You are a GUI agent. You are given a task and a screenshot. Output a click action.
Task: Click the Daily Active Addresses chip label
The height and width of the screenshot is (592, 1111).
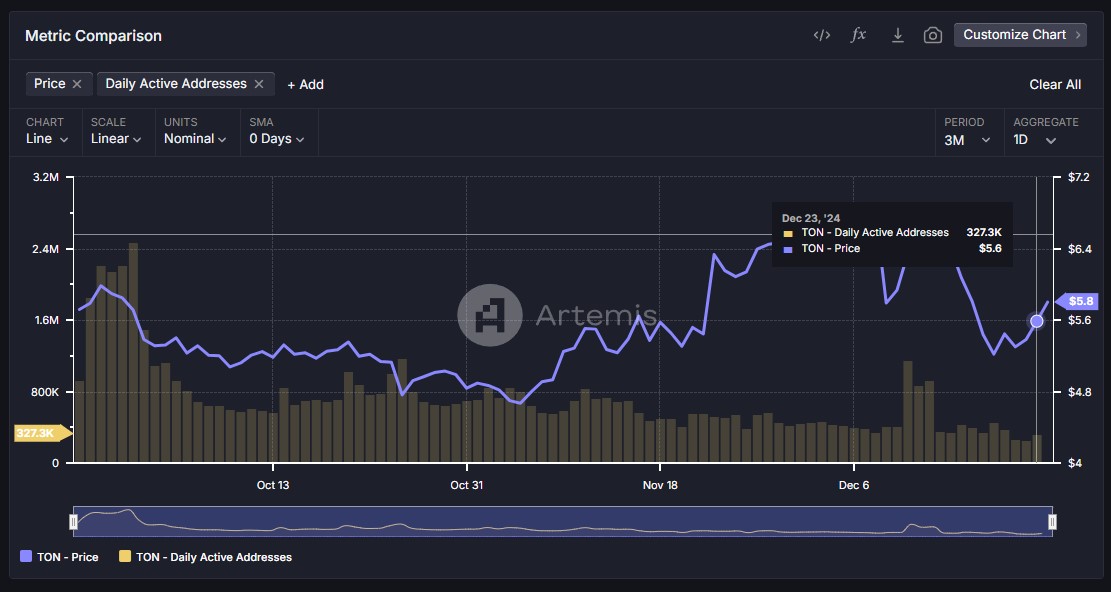coord(176,84)
